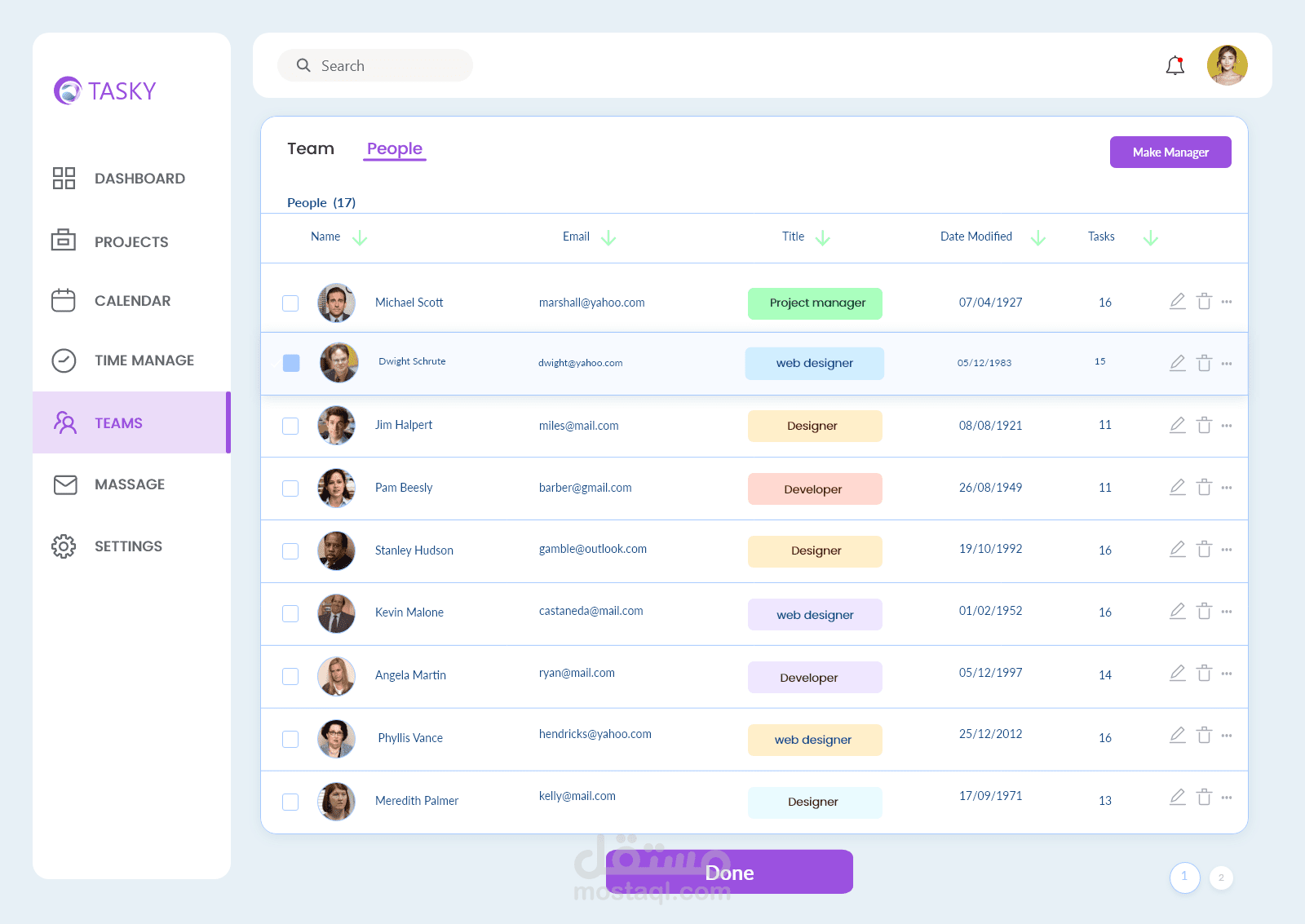Go to page 2
Screen dimensions: 1305x924
click(x=1221, y=878)
